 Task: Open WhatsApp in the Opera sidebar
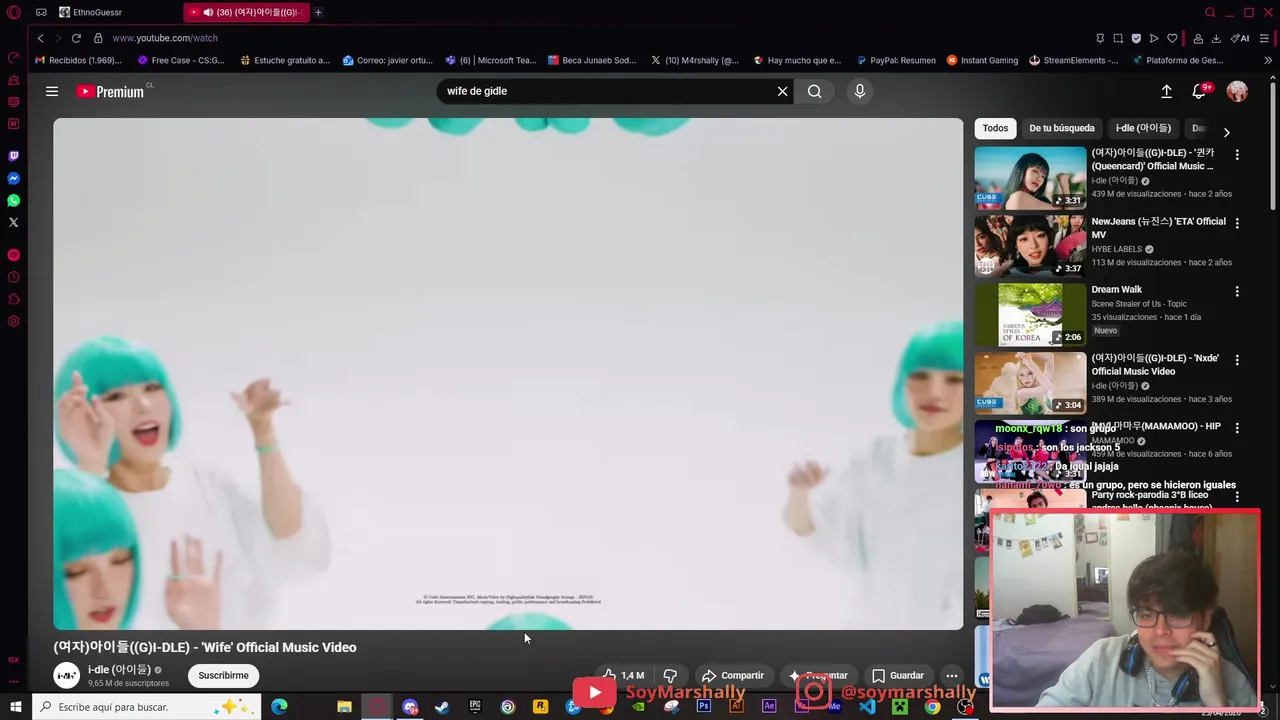pos(13,200)
